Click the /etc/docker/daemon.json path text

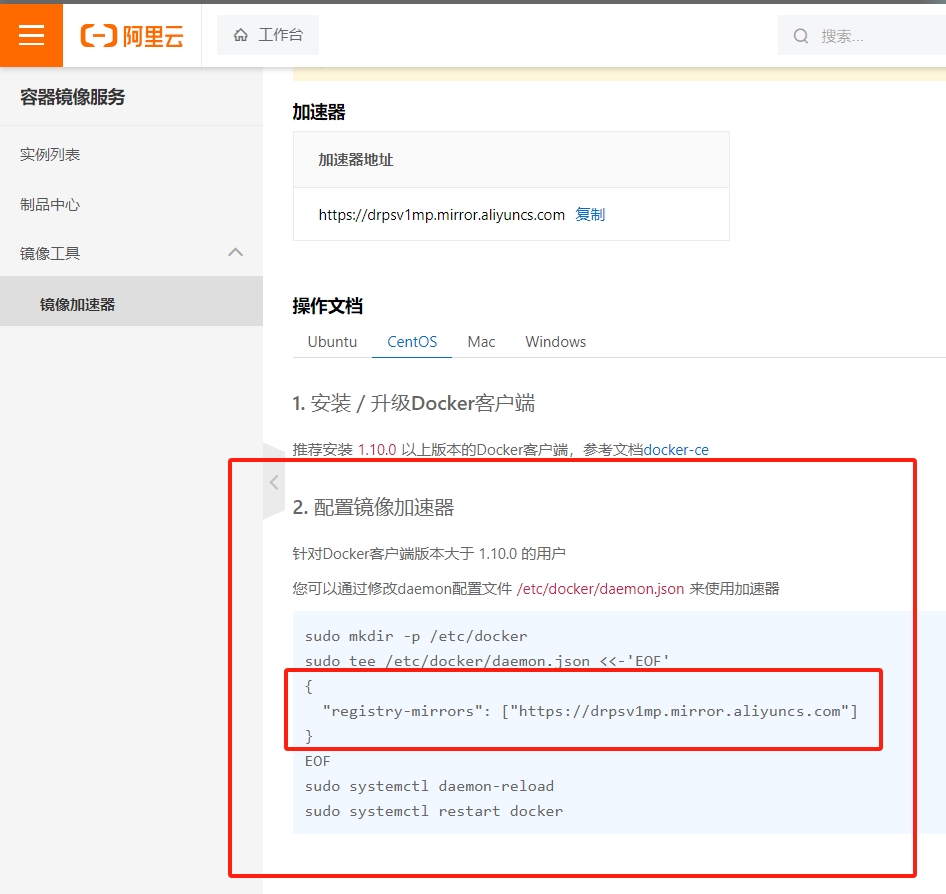[x=600, y=589]
